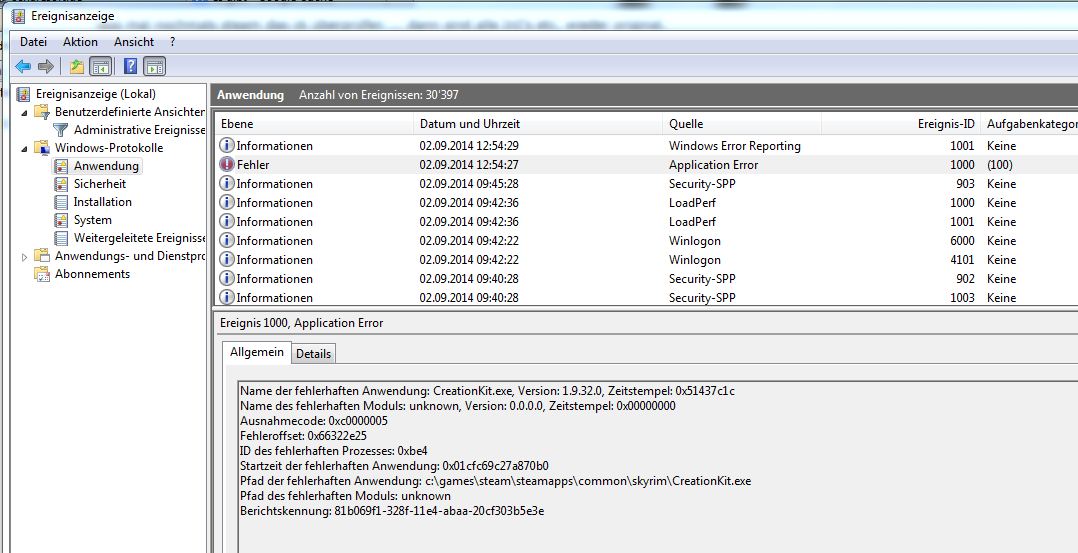Click the red error icon in Fehler row
The height and width of the screenshot is (553, 1078).
coord(227,165)
